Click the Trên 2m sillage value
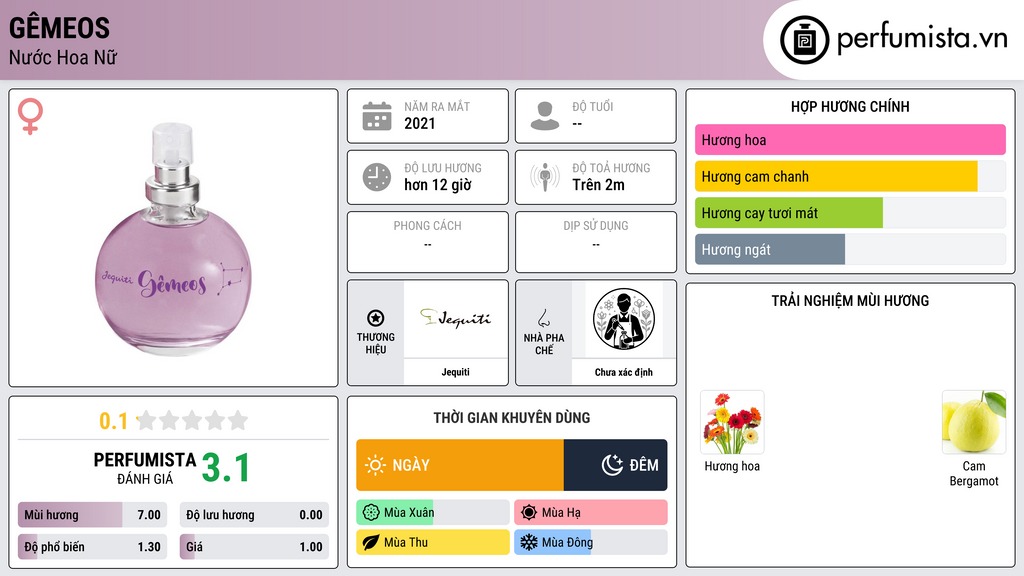The width and height of the screenshot is (1024, 576). coord(598,185)
